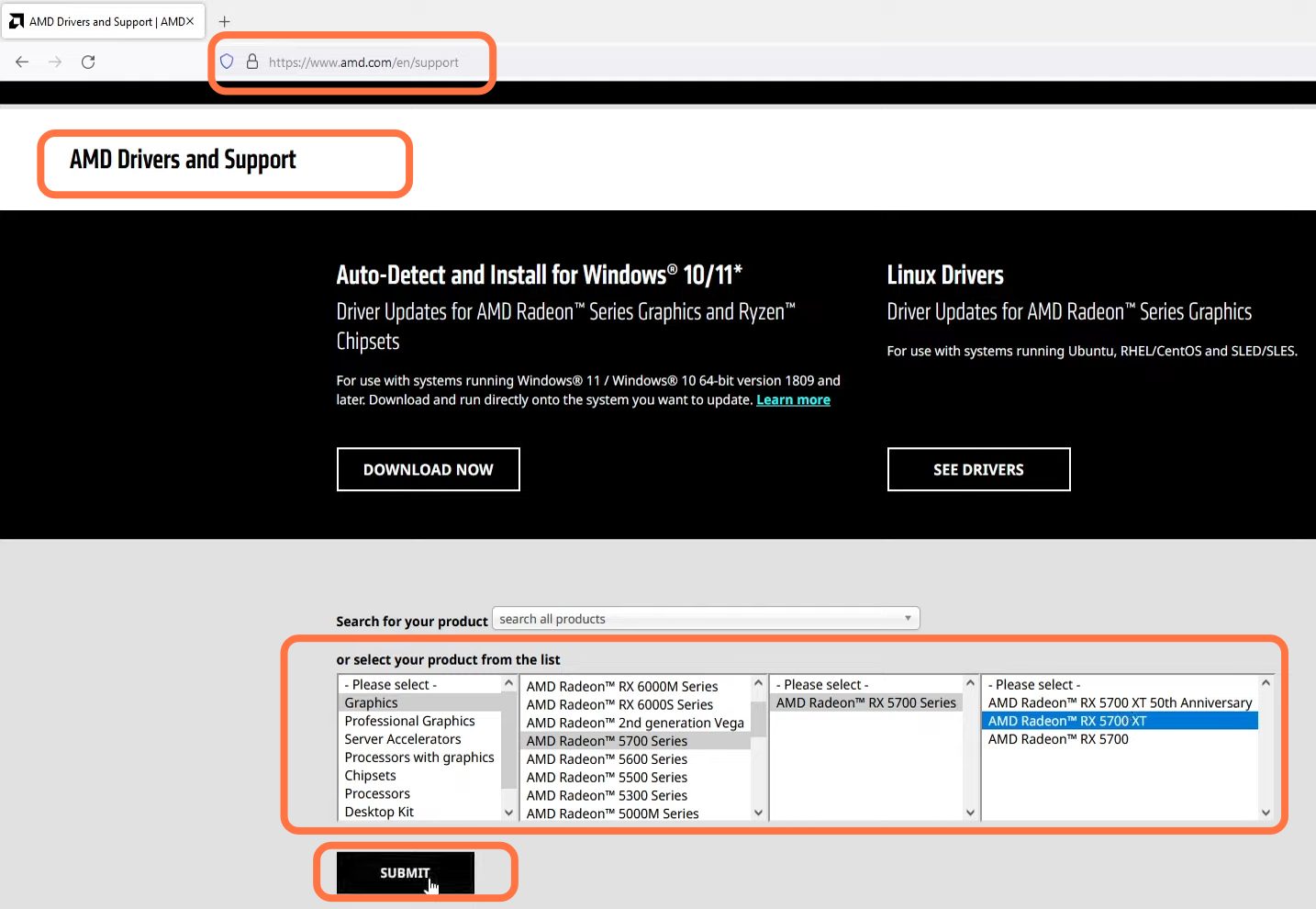This screenshot has width=1316, height=909.
Task: Select AMD Radeon RX 5700 model
Action: coord(1120,739)
